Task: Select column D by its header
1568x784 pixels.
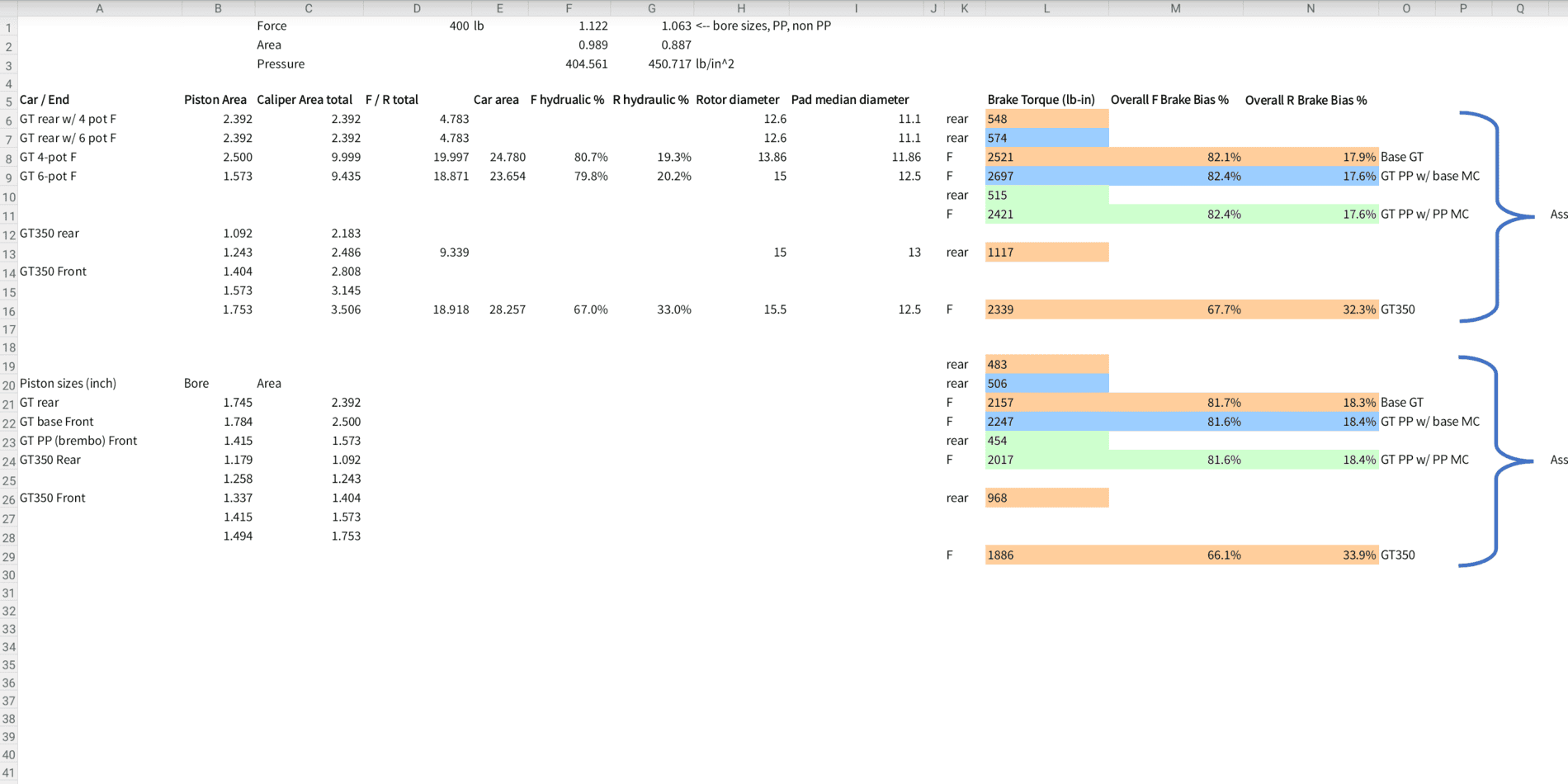Action: click(x=417, y=8)
